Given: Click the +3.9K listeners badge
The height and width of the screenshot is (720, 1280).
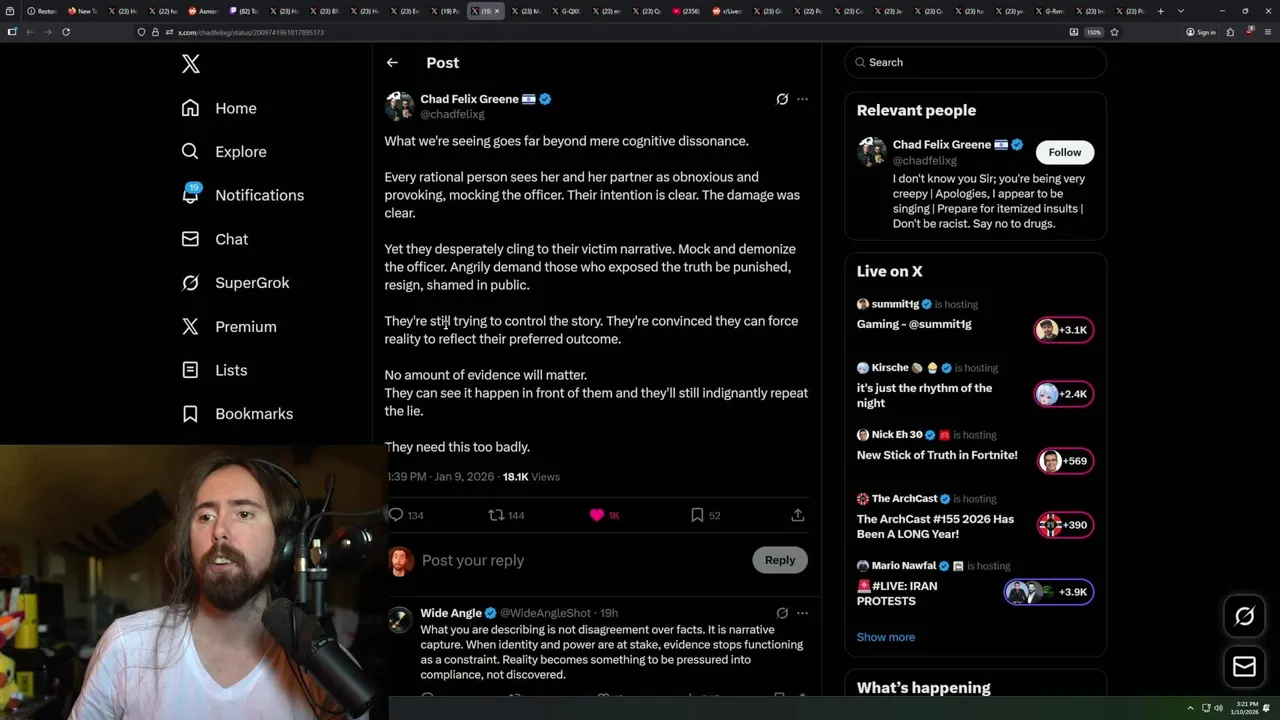Looking at the screenshot, I should click(x=1049, y=592).
